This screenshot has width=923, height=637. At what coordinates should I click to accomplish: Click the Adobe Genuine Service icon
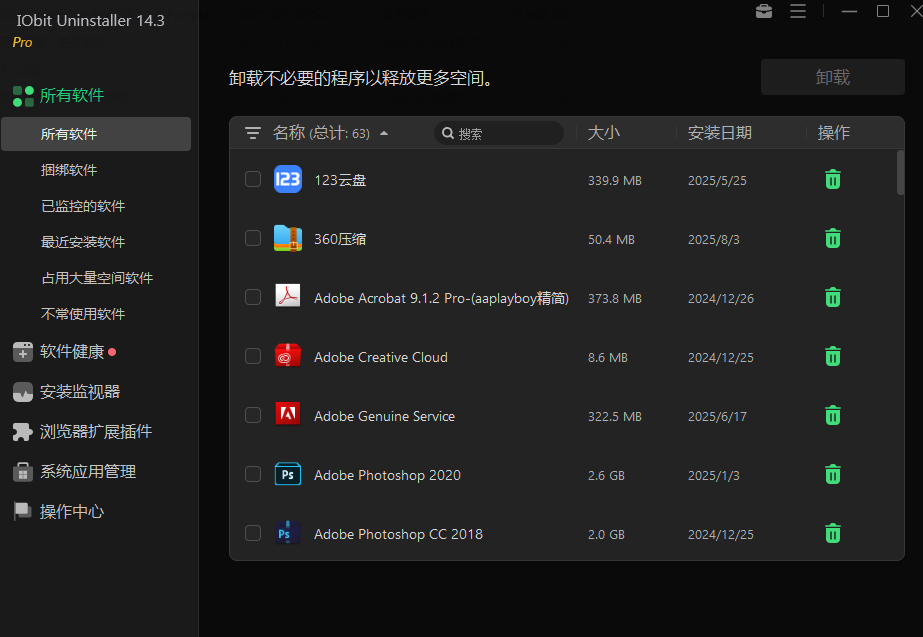tap(288, 414)
